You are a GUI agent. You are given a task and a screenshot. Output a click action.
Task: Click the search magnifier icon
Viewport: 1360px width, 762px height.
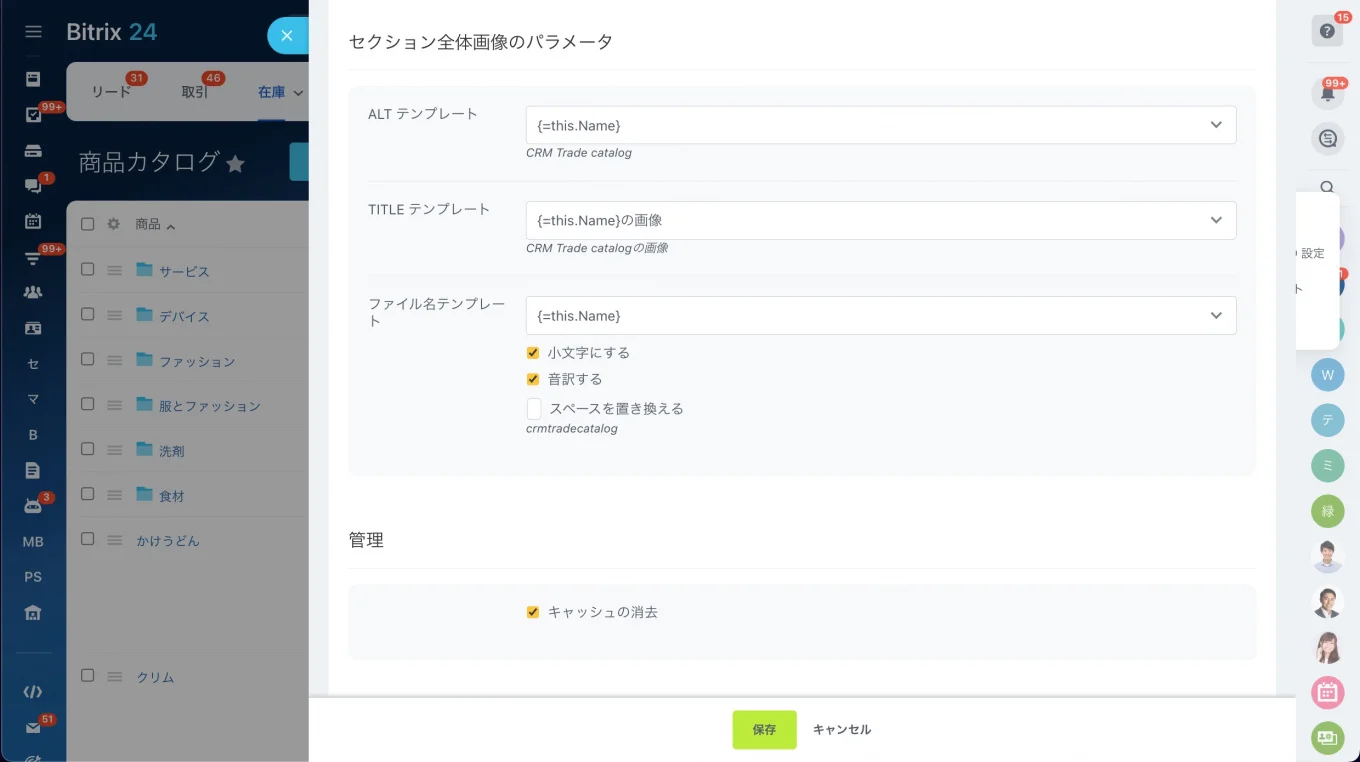[1327, 187]
